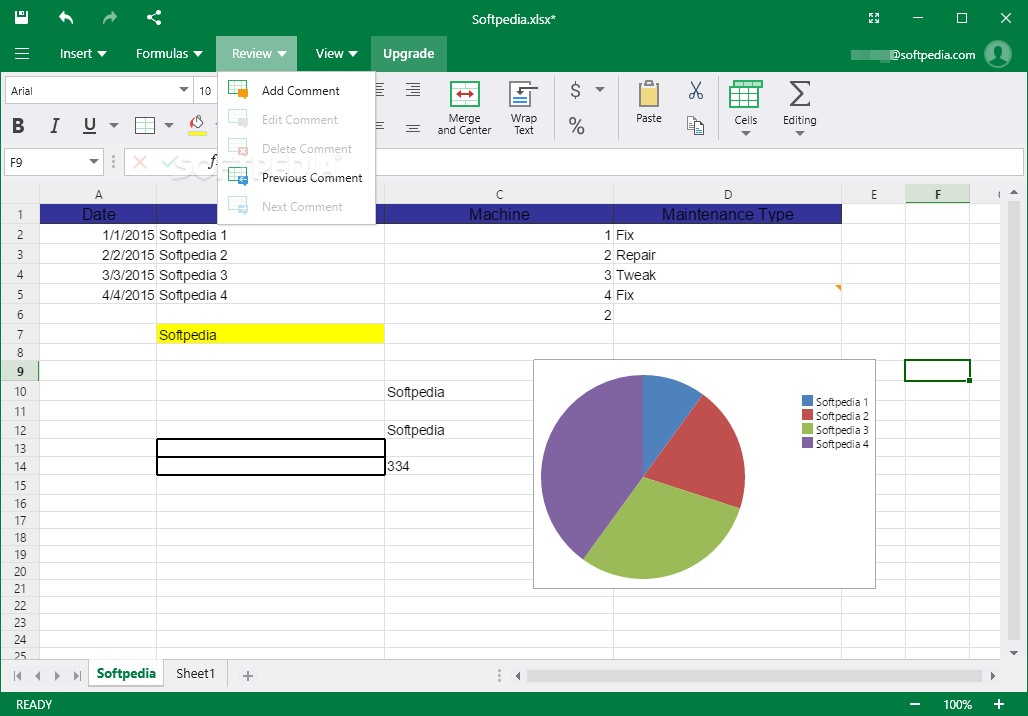Open the Name Box dropdown arrow

pyautogui.click(x=94, y=162)
